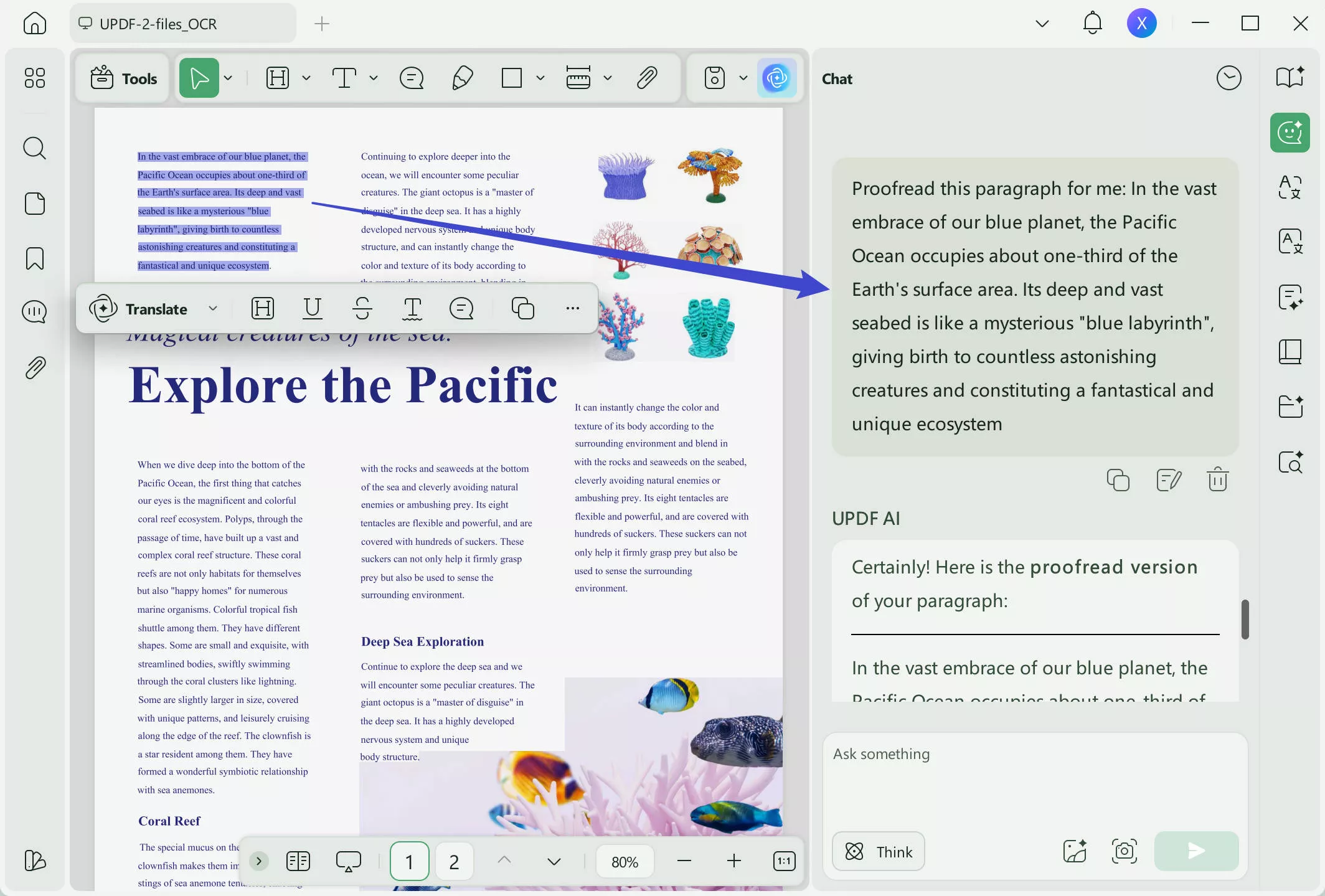Copy the proofread AI response

[x=1118, y=479]
